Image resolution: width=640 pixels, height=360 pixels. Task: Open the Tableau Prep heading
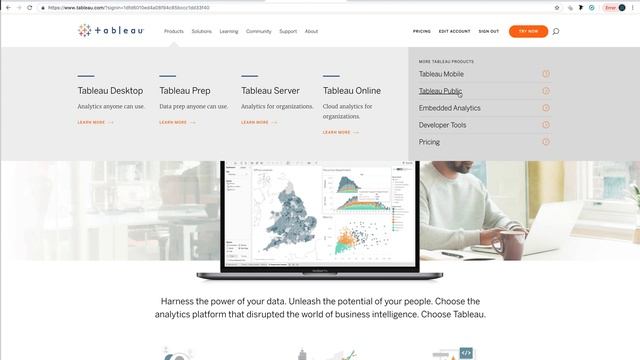point(185,91)
